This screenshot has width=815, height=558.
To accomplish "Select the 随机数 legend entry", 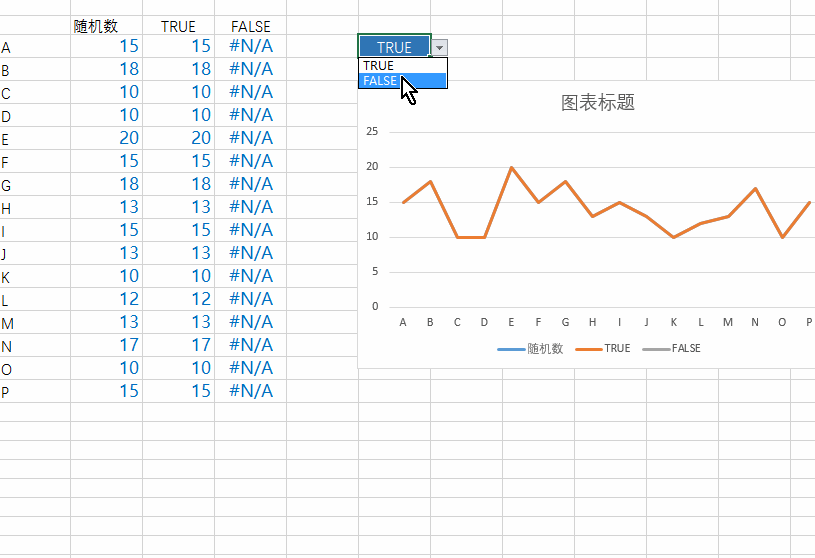I will pos(530,348).
